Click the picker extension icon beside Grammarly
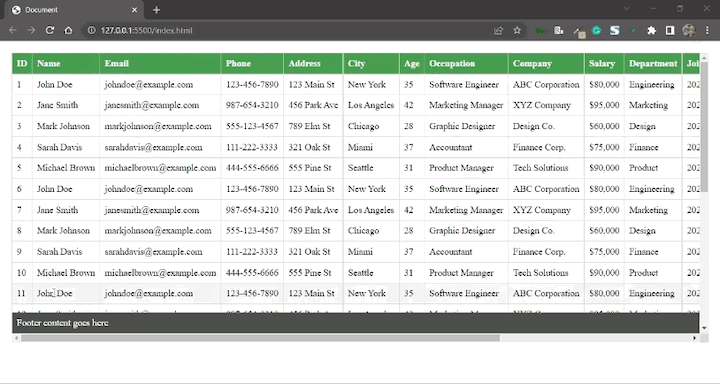 pos(579,31)
